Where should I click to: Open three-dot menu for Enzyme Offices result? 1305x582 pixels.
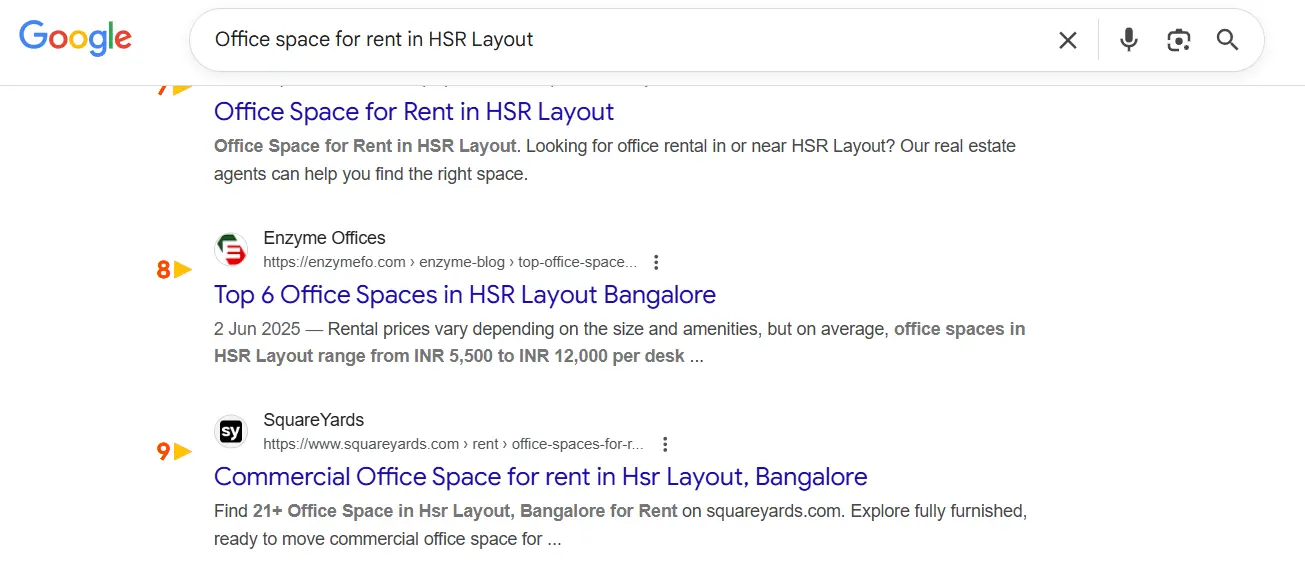(656, 263)
